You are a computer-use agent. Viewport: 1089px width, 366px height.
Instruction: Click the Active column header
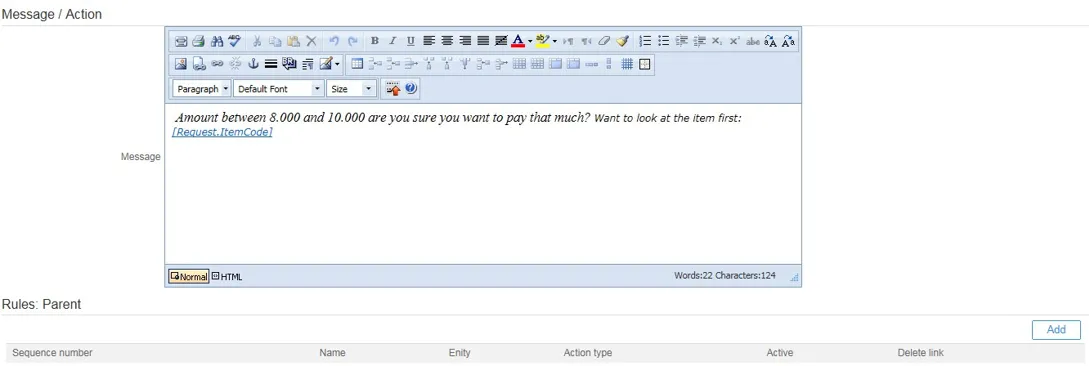[780, 353]
